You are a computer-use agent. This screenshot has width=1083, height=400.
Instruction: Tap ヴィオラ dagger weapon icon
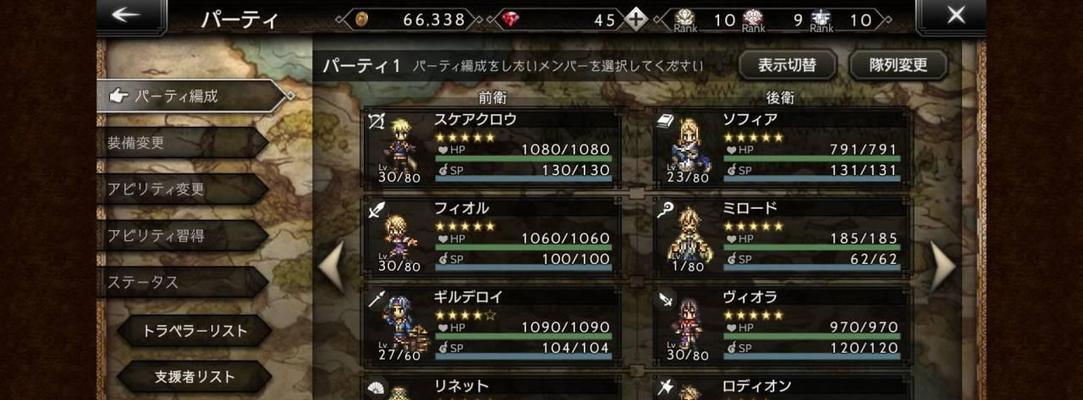[667, 298]
